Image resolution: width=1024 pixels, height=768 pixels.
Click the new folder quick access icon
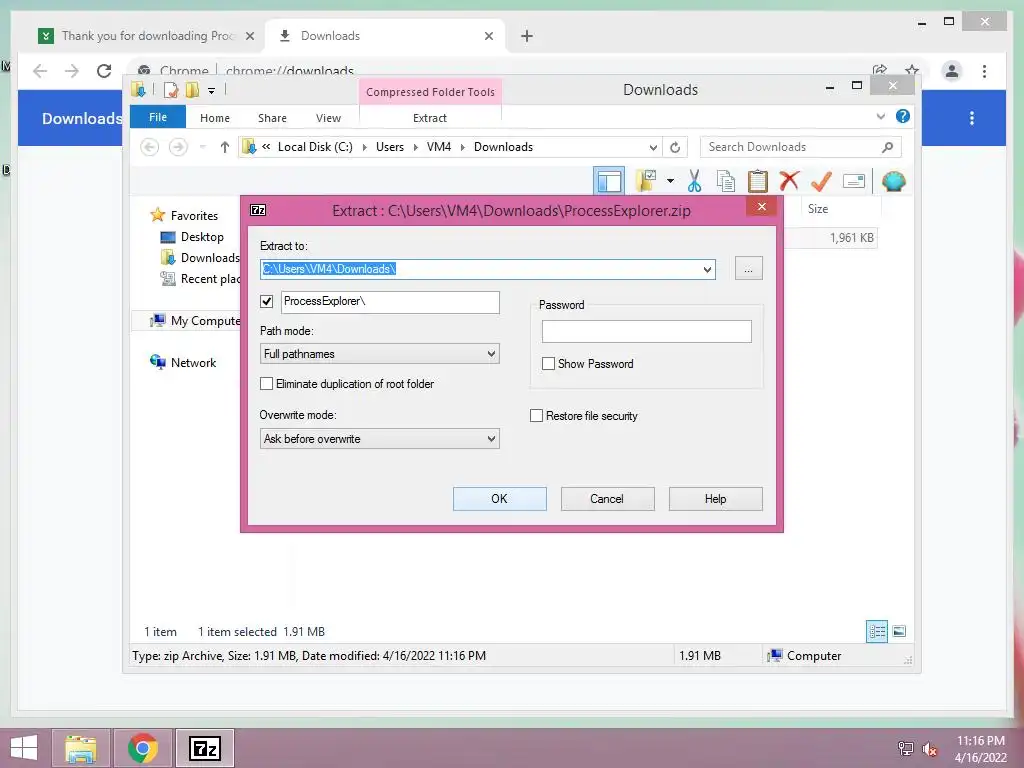click(192, 90)
